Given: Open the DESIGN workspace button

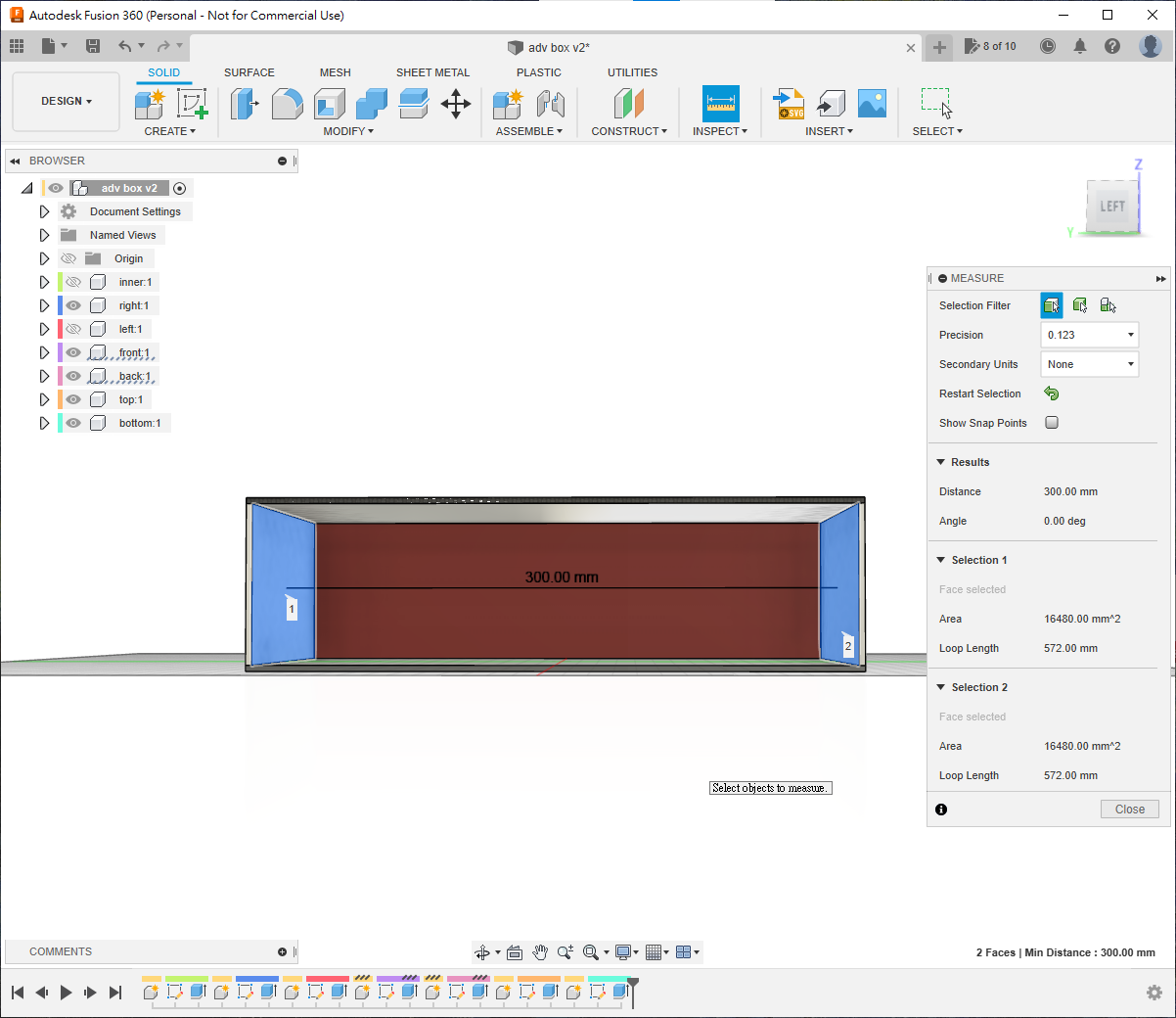Looking at the screenshot, I should [x=67, y=102].
